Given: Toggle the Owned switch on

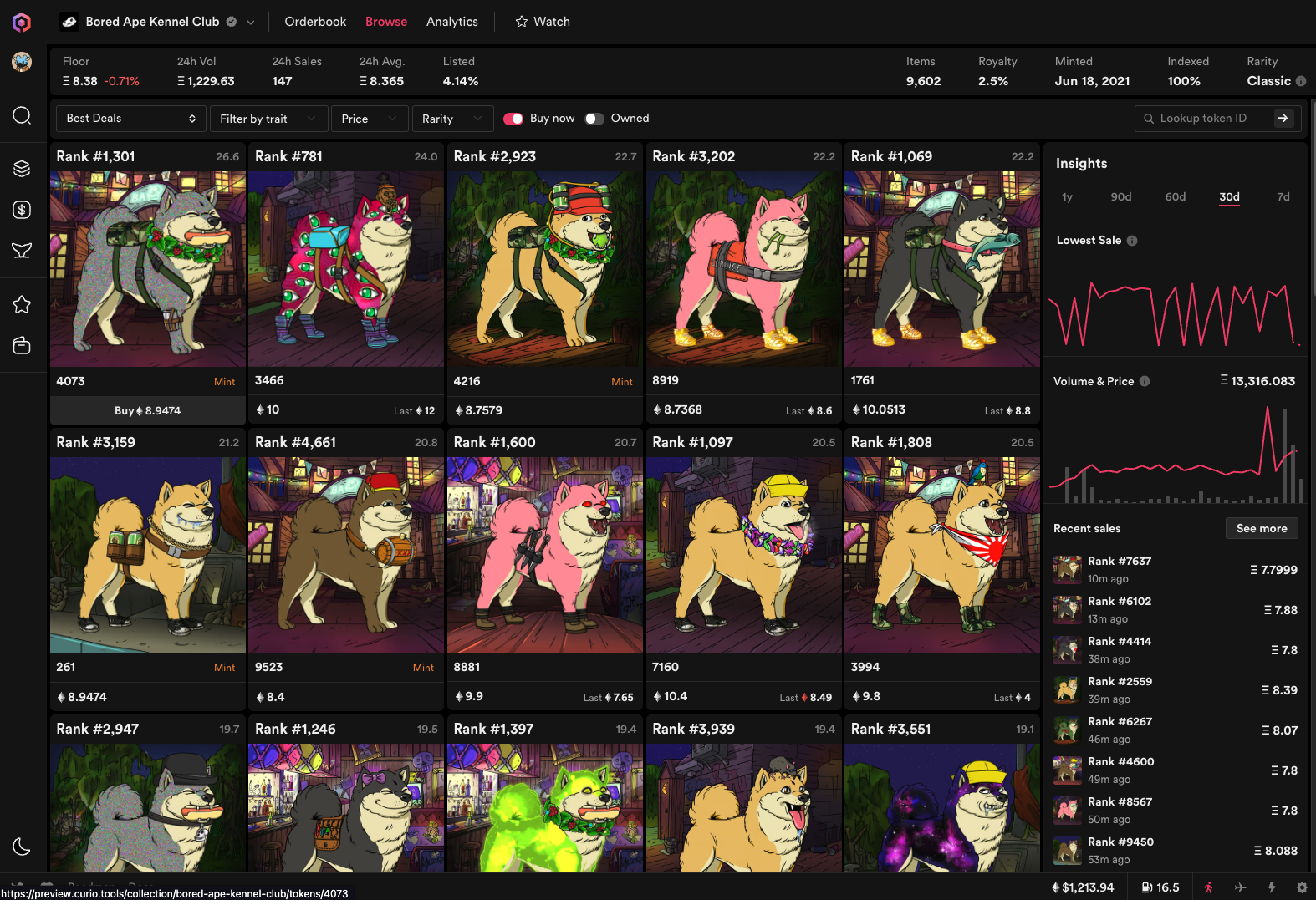Looking at the screenshot, I should coord(594,119).
